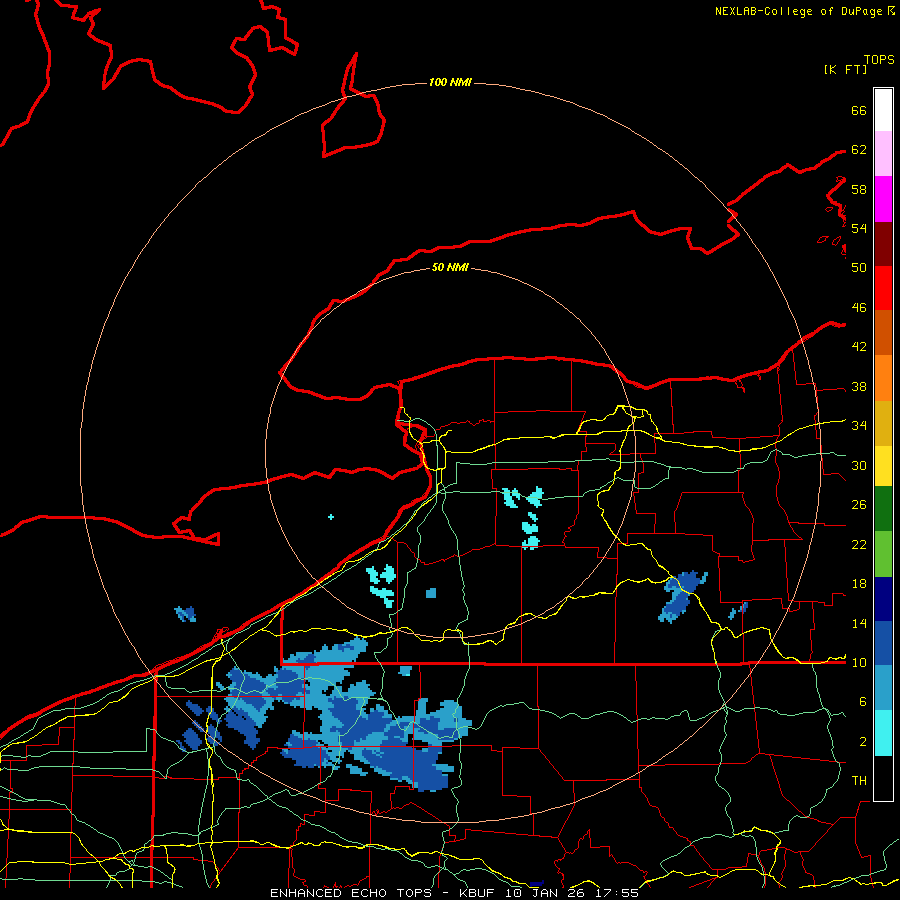This screenshot has height=900, width=900.
Task: Select the light steel-blue legend swatch
Action: 883,688
